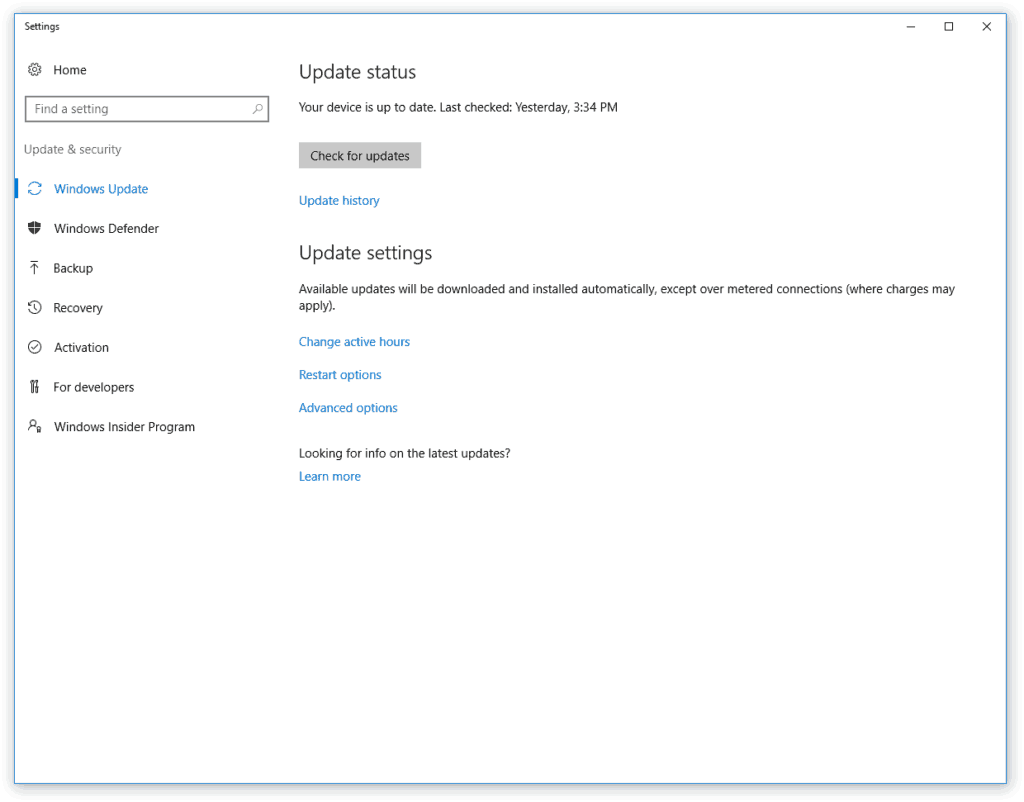Click the gear icon next to Home

click(35, 70)
